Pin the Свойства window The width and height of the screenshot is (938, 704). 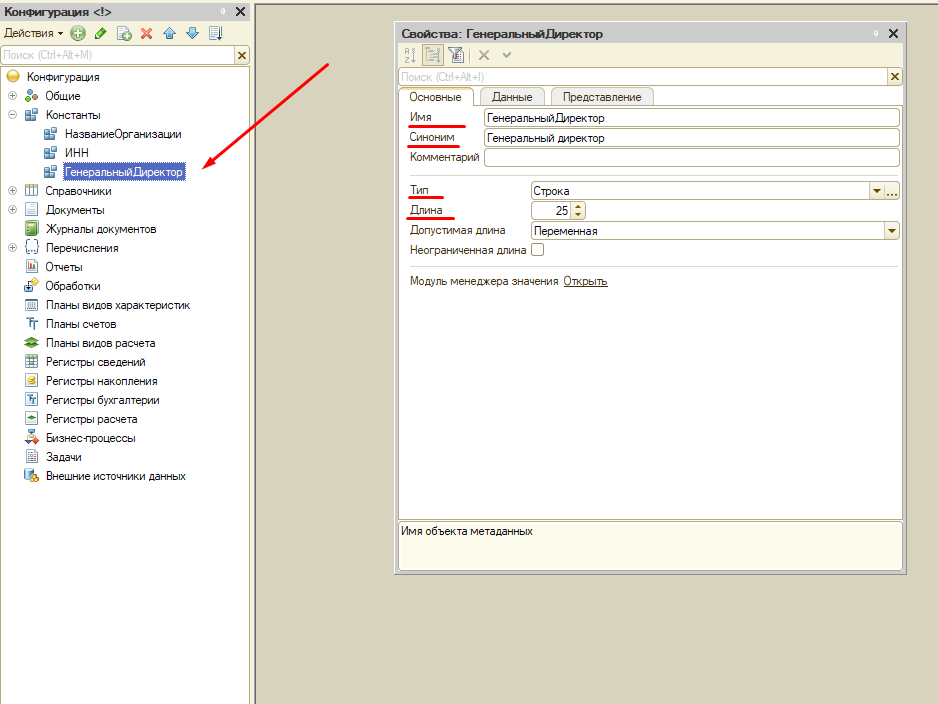pos(875,33)
